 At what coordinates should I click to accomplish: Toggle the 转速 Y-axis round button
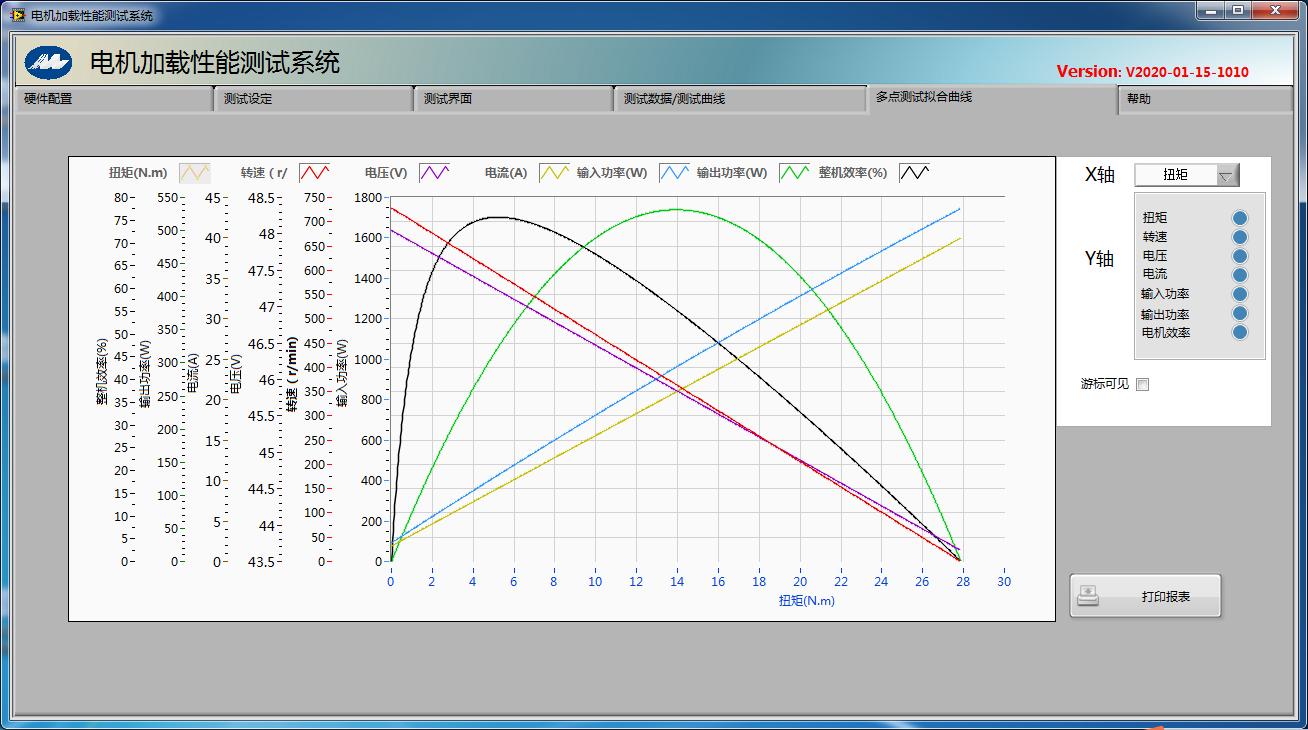point(1240,237)
